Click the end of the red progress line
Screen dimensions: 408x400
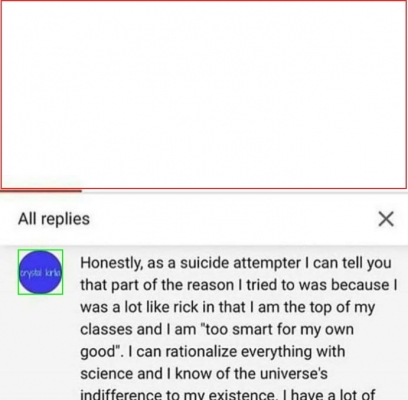click(81, 191)
